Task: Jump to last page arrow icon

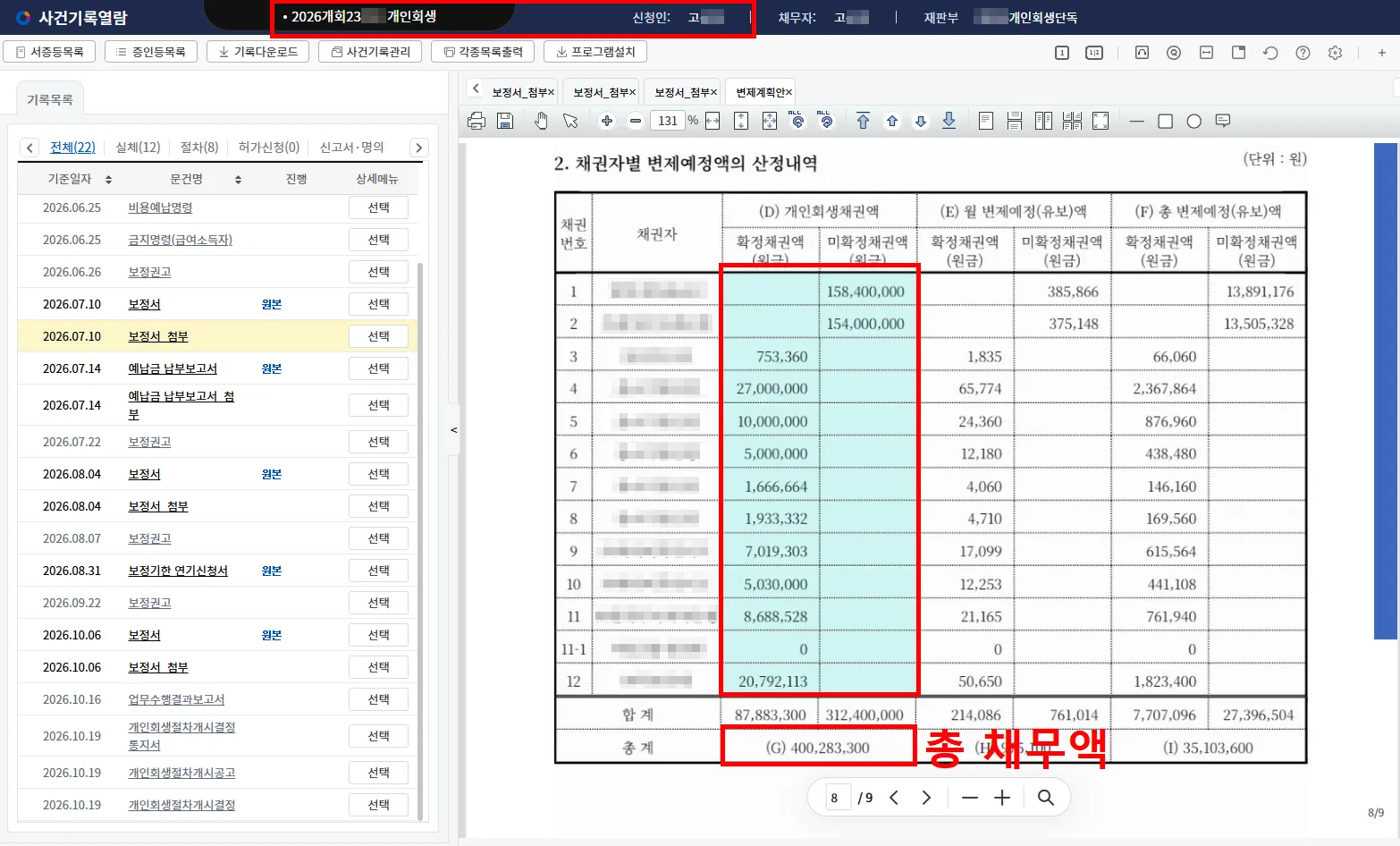Action: [x=949, y=121]
